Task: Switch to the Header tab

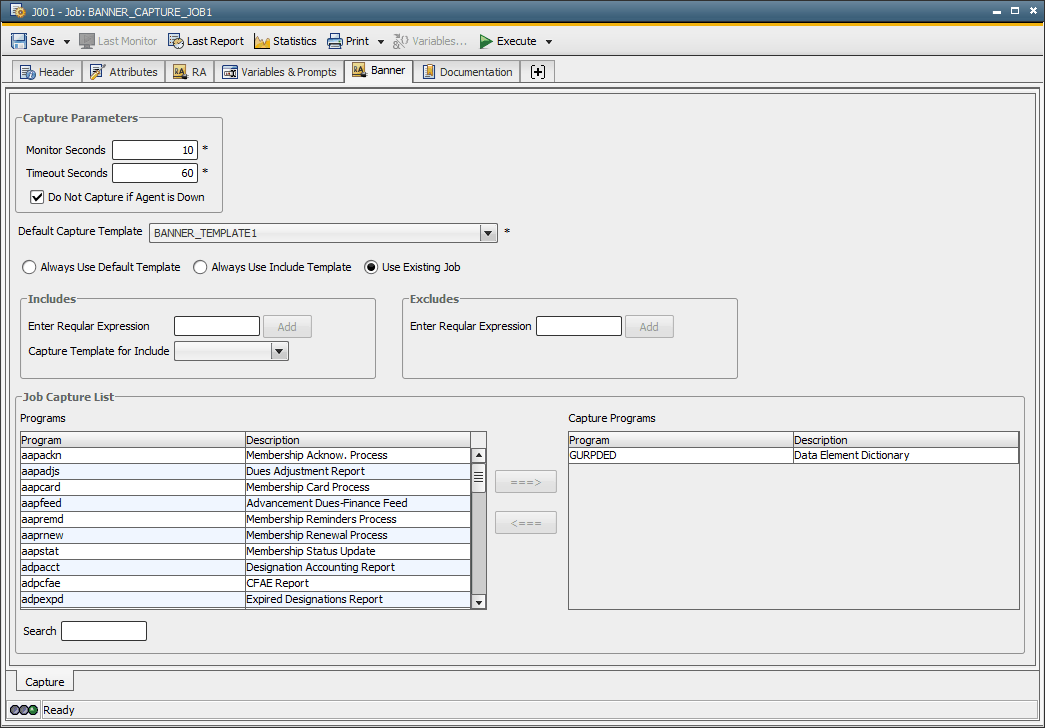Action: tap(47, 72)
